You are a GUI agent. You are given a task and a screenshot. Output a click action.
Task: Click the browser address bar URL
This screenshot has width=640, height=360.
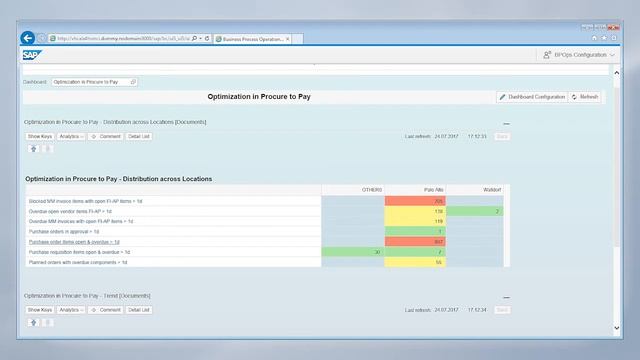123,38
